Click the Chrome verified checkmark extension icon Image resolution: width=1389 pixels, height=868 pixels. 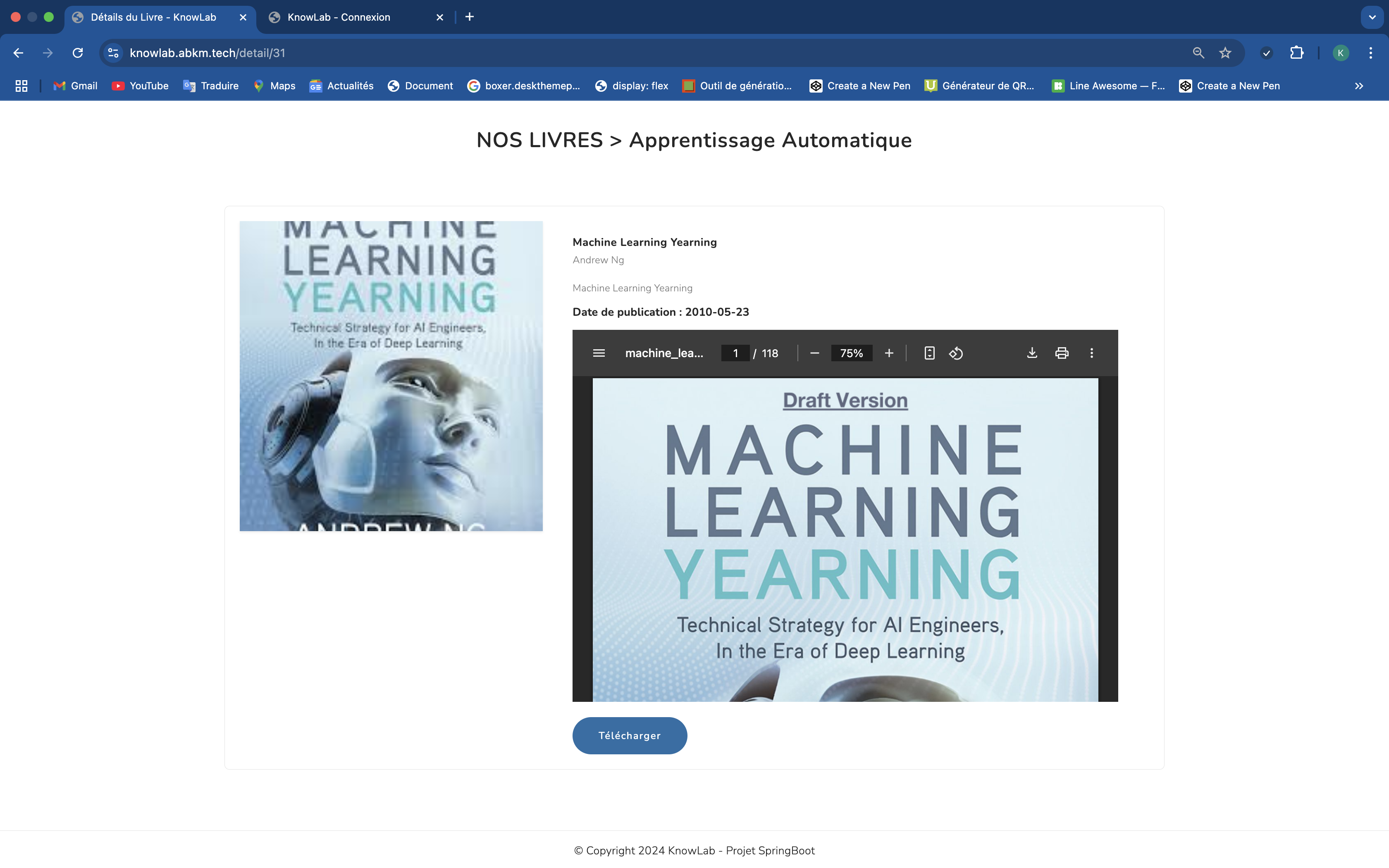click(x=1267, y=53)
